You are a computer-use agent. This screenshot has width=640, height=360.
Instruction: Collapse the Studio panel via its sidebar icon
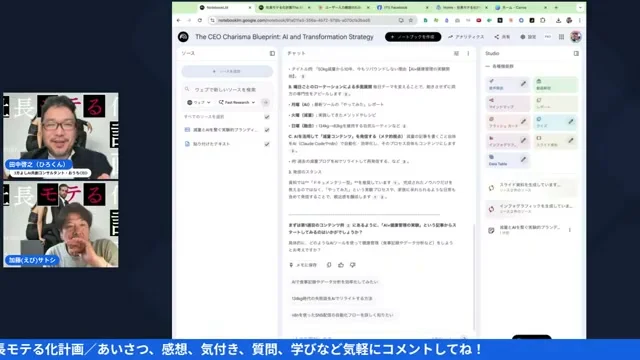point(576,53)
